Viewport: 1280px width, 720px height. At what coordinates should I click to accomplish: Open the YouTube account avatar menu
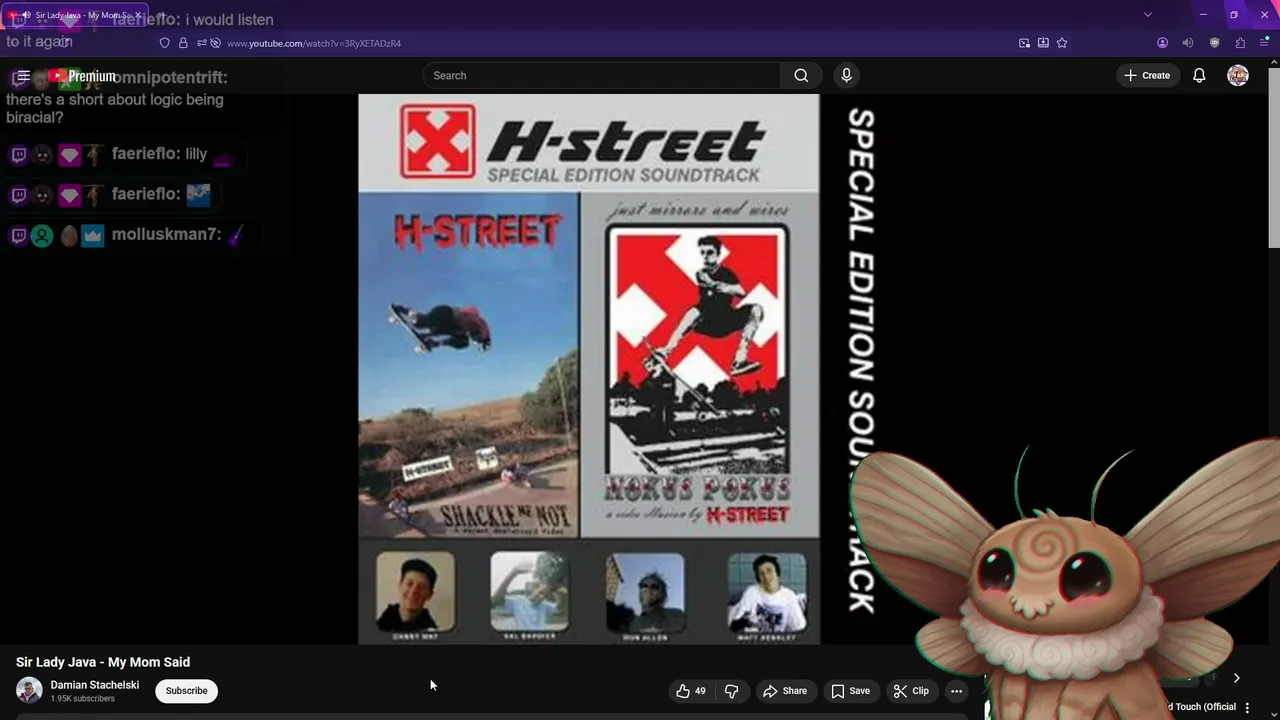point(1238,76)
